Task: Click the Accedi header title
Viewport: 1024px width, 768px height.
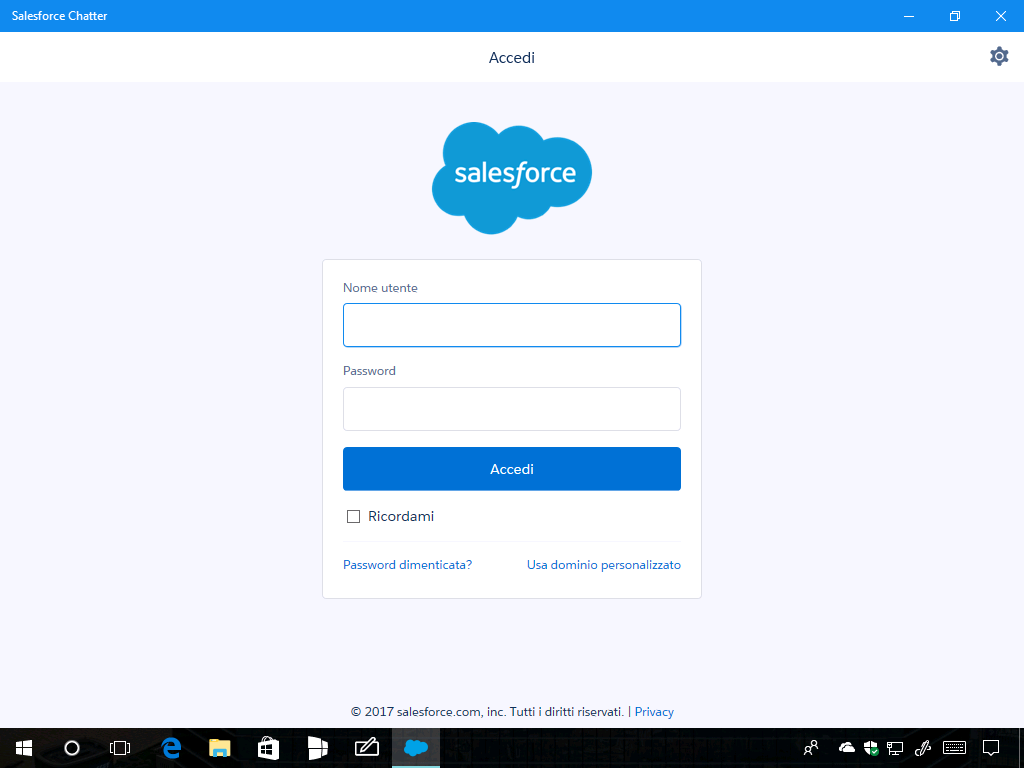Action: point(512,57)
